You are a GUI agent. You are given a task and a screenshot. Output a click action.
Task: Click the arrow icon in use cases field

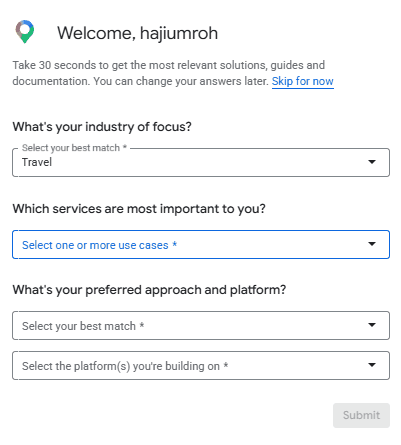pyautogui.click(x=372, y=244)
